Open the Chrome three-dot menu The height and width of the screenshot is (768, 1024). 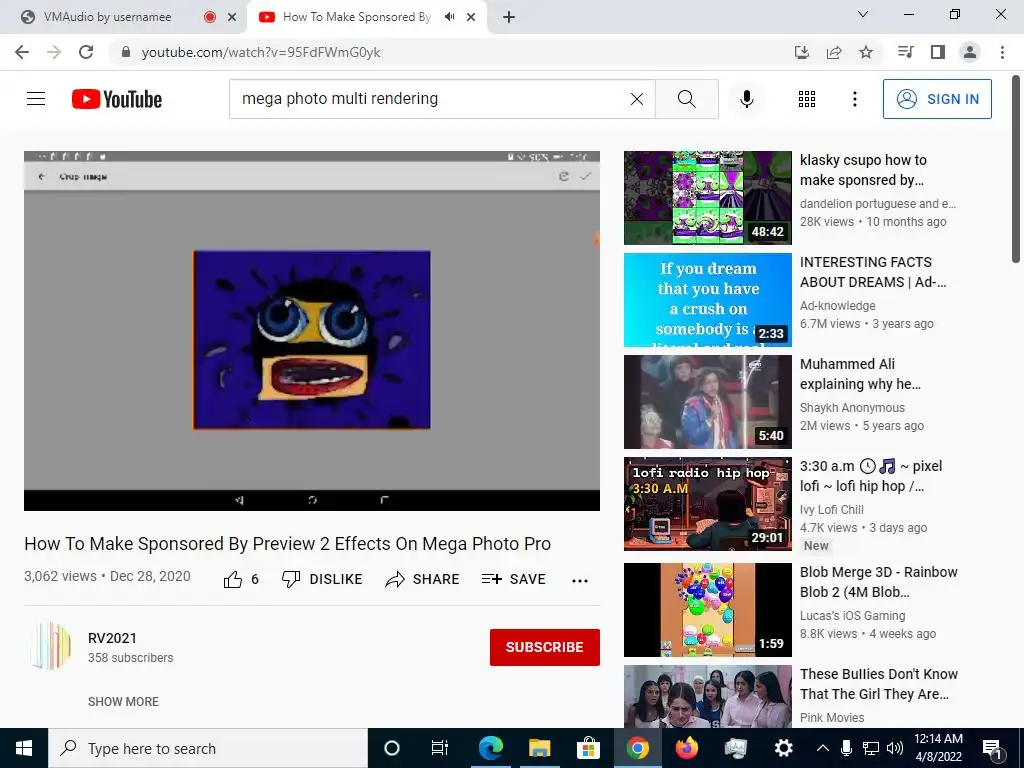coord(1002,52)
